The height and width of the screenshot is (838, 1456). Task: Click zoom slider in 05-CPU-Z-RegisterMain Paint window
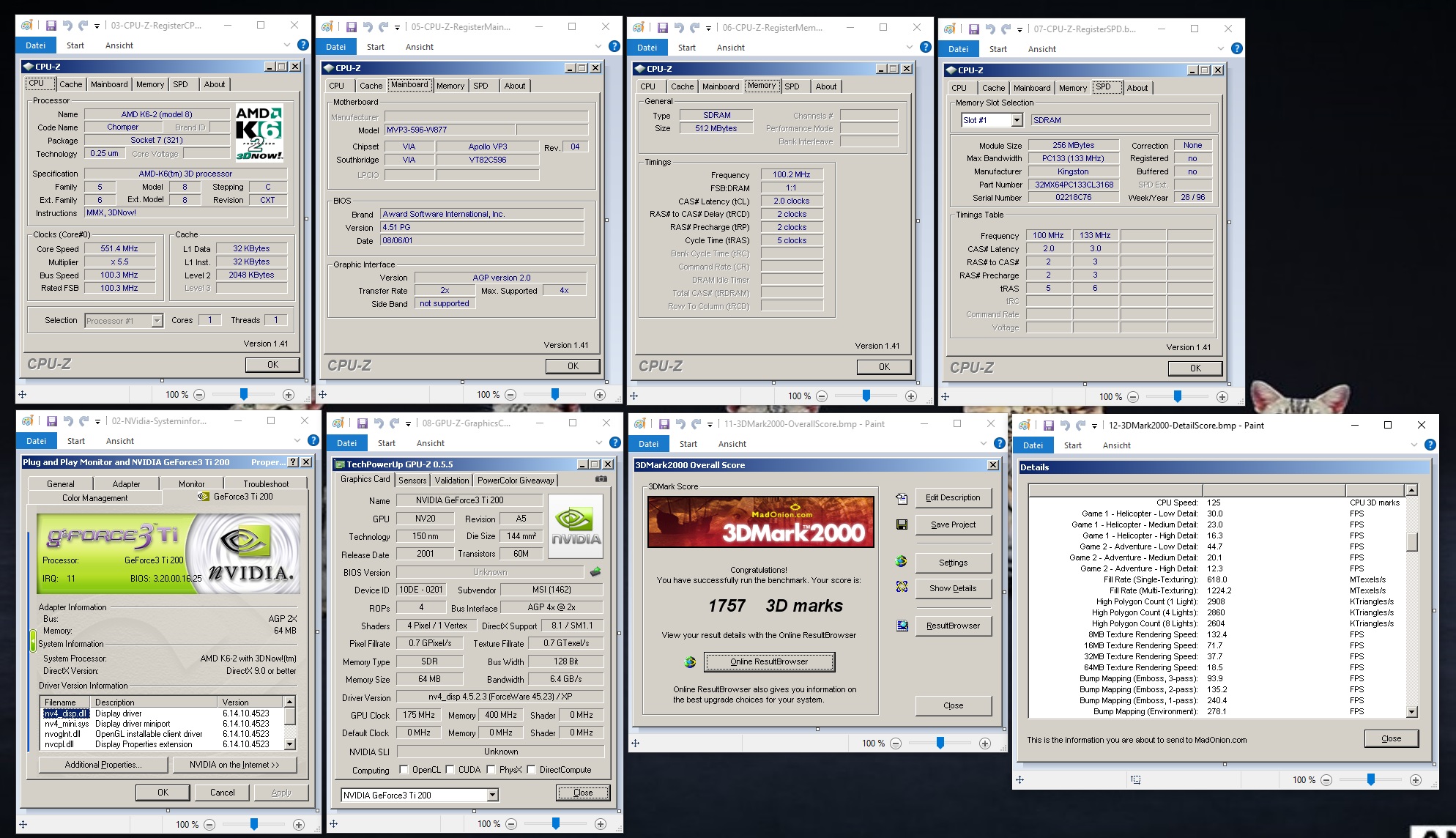click(x=555, y=395)
